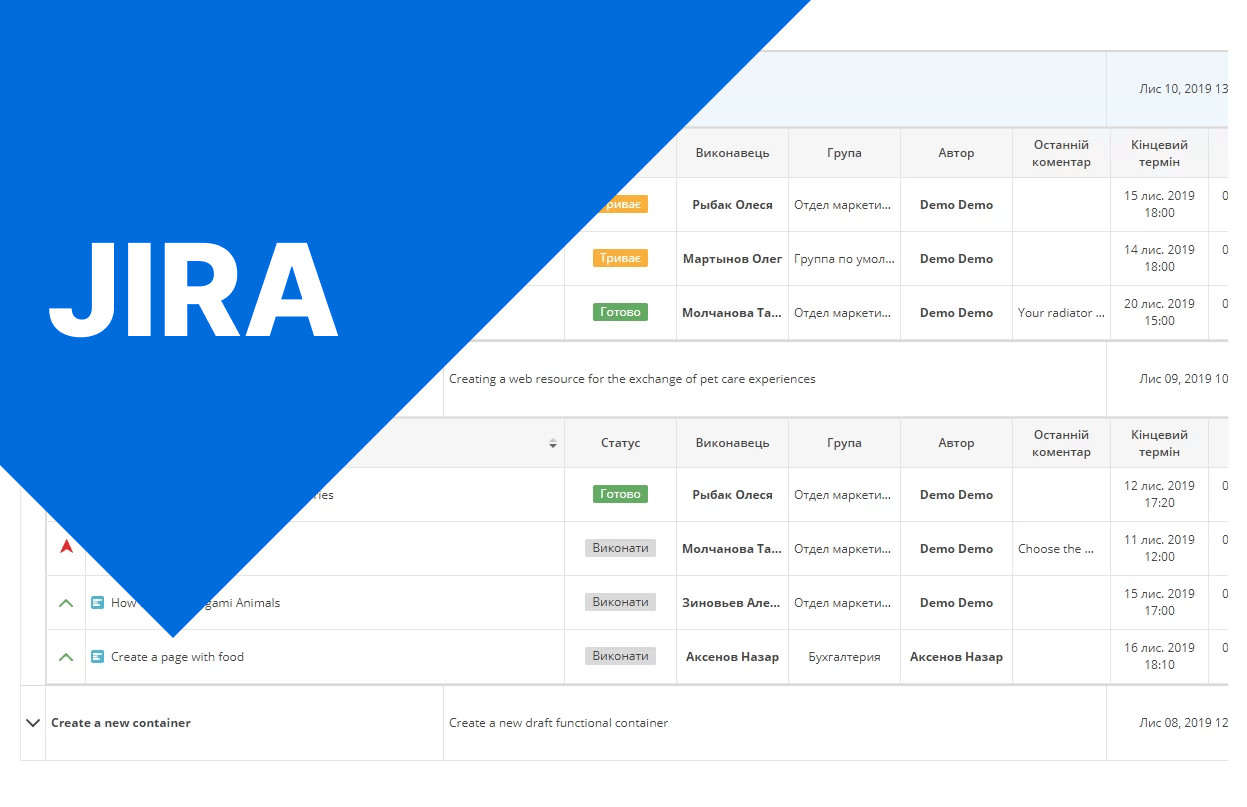
Task: Click Аксенов Назар in the Автор column
Action: (x=956, y=657)
